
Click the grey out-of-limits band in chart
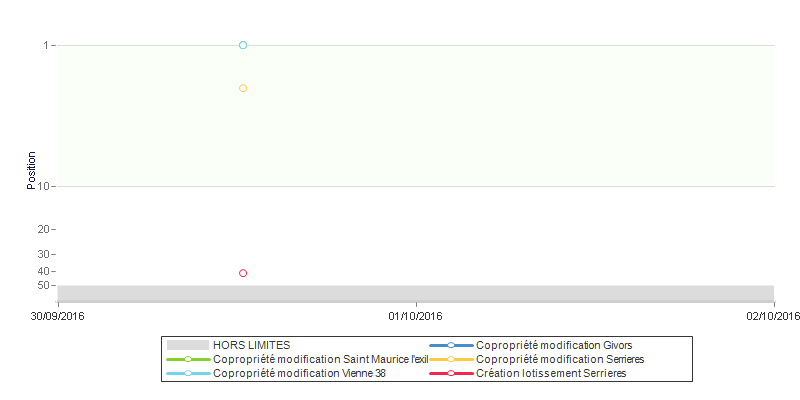point(416,293)
